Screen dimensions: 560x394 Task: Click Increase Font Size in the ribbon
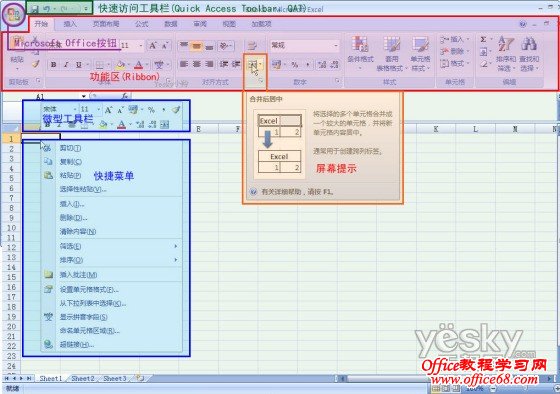[152, 45]
